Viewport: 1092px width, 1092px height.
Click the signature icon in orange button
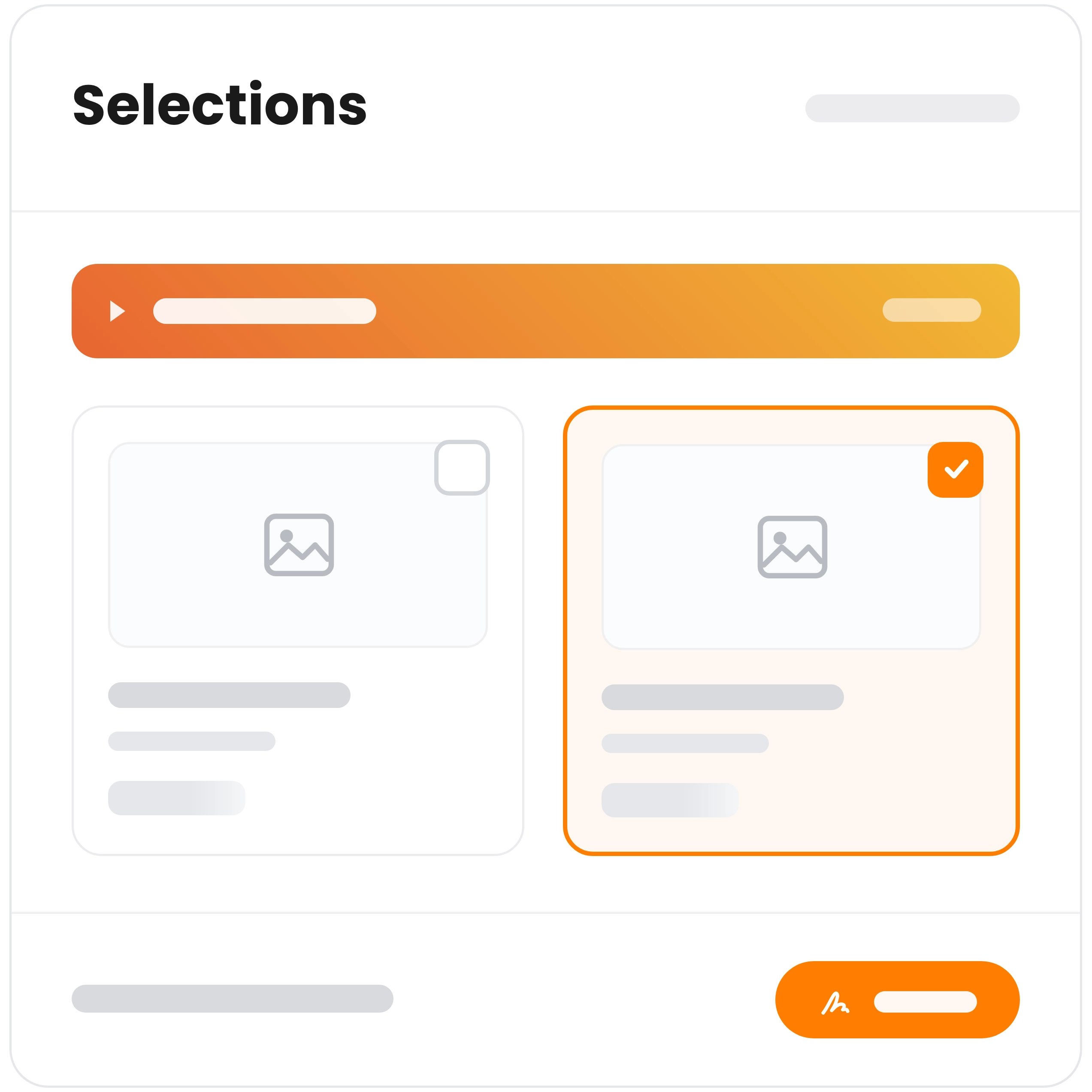click(x=835, y=1003)
